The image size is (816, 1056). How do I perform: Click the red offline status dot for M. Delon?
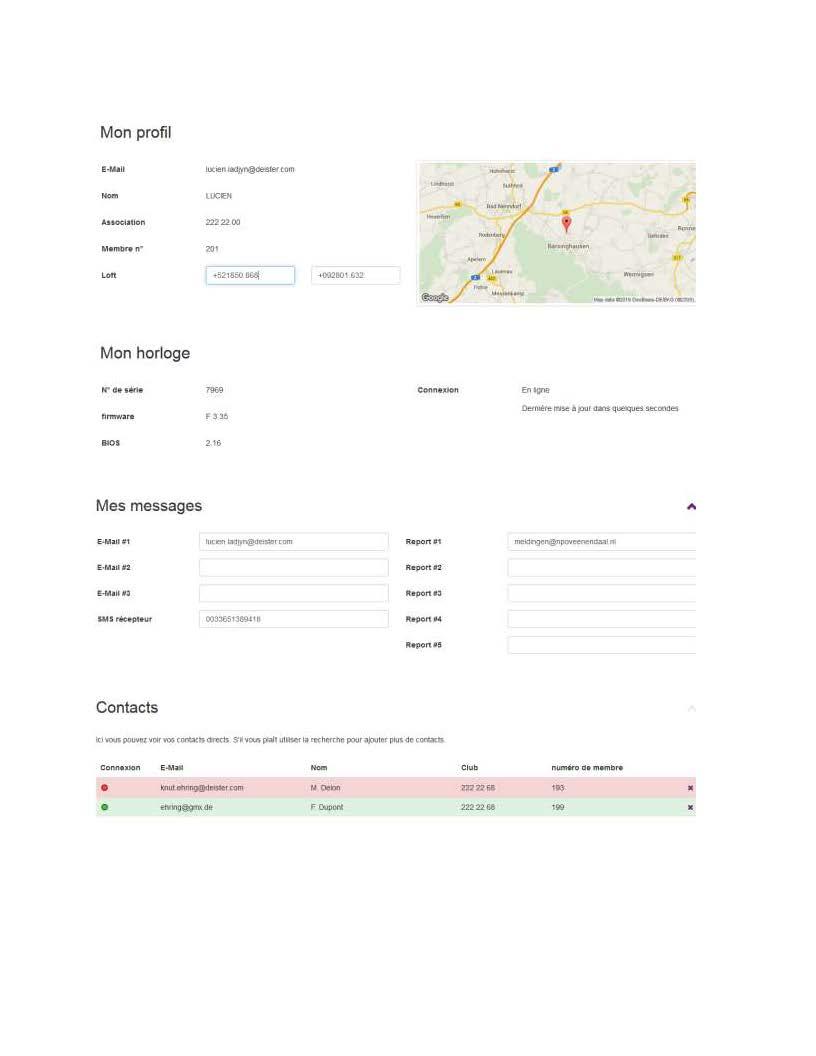click(x=104, y=787)
